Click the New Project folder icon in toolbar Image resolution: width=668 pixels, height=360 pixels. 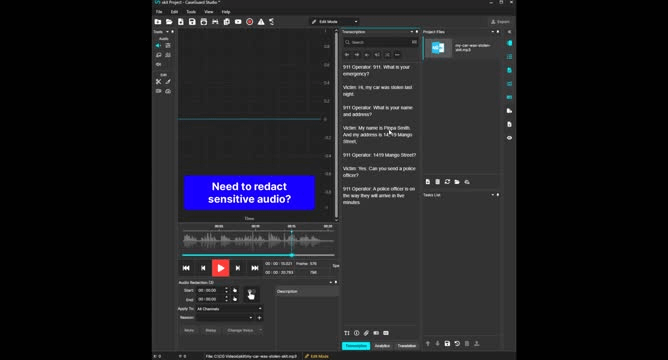tap(158, 22)
